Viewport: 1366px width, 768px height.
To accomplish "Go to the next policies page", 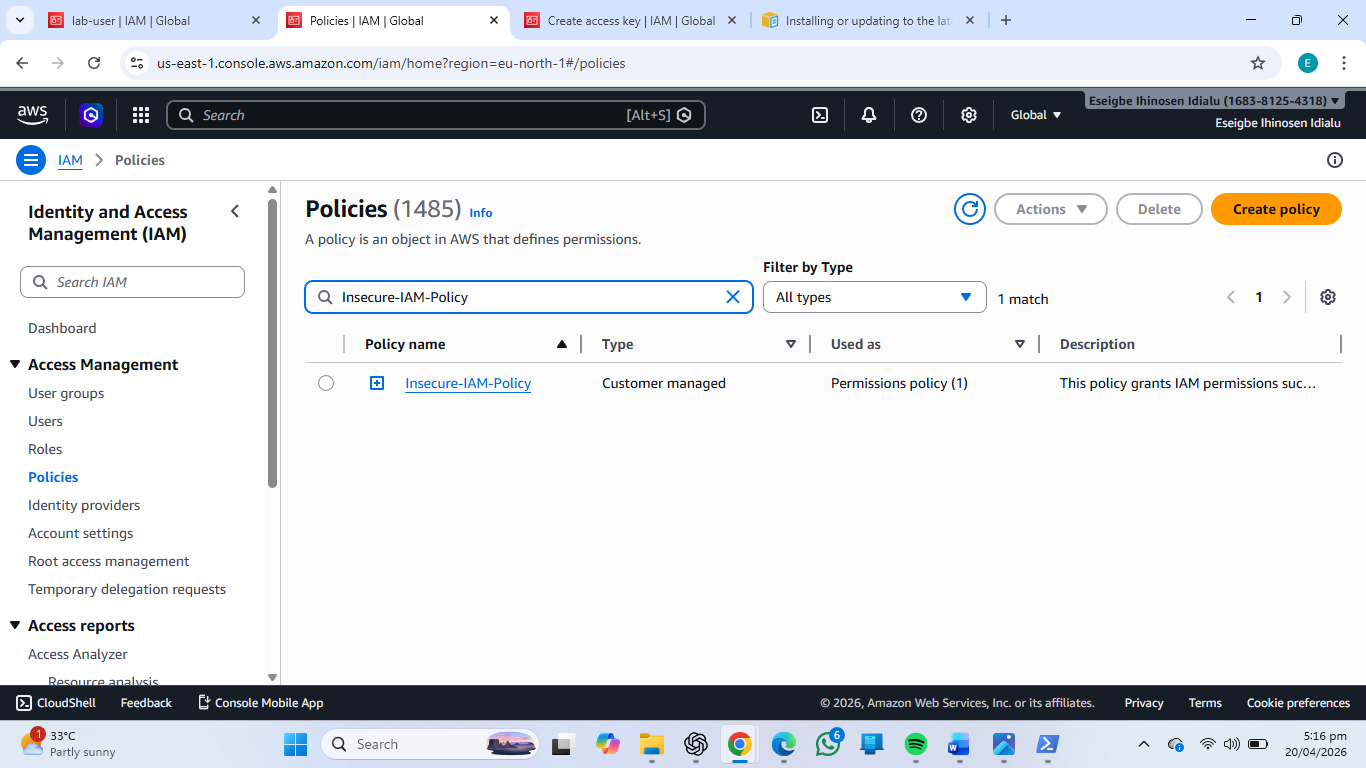I will [x=1287, y=297].
